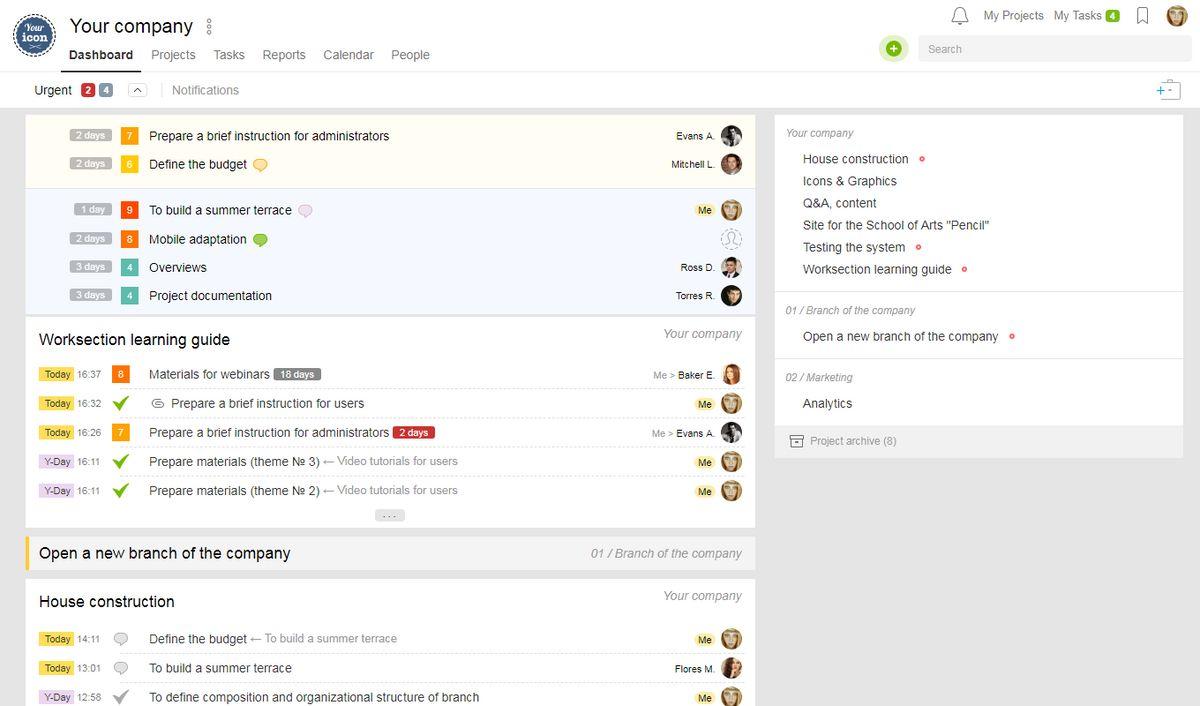Click priority 9 badge on summer terrace task
Viewport: 1200px width, 706px height.
point(129,210)
